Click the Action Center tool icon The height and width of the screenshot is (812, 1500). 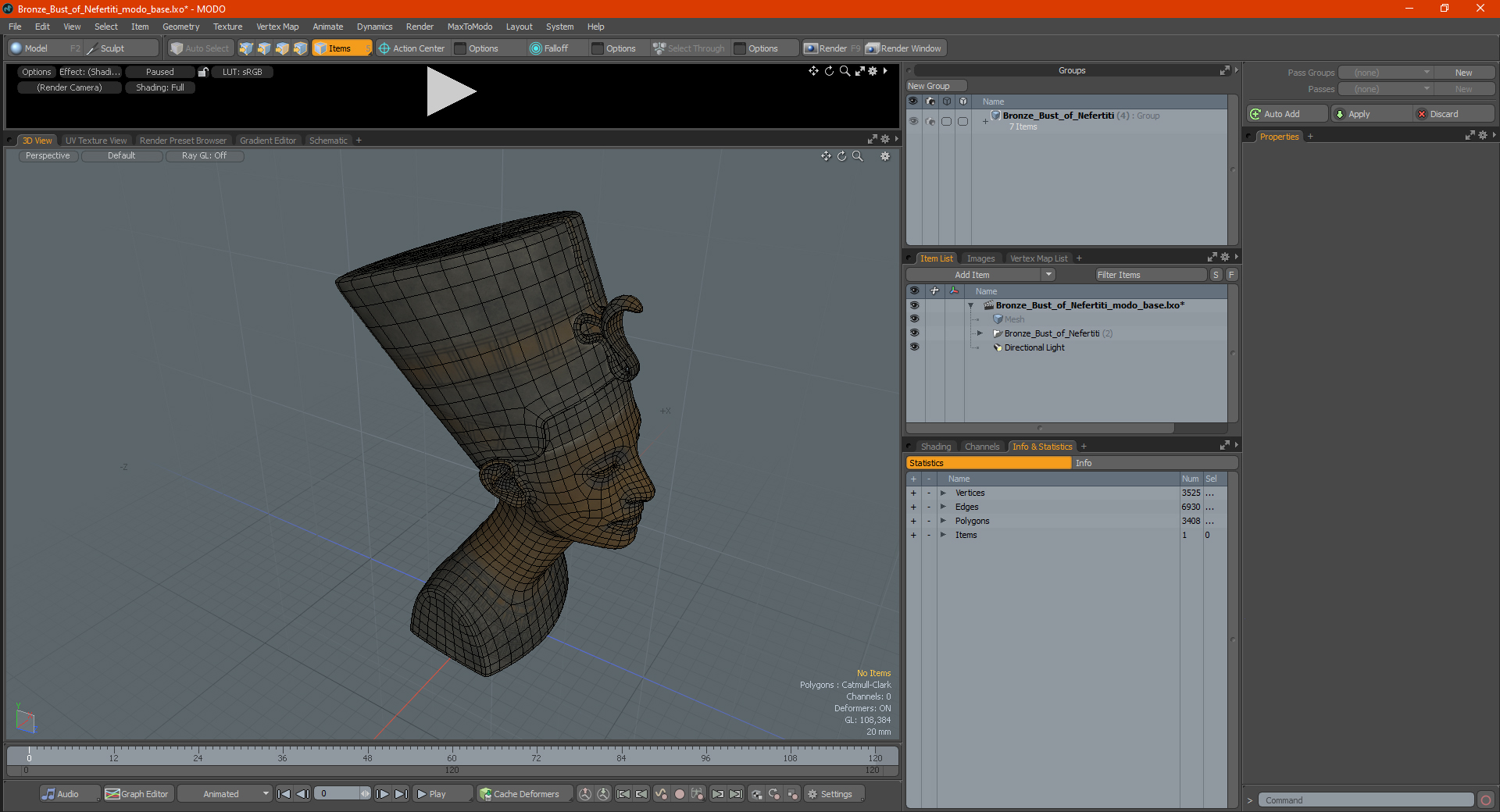pyautogui.click(x=384, y=48)
